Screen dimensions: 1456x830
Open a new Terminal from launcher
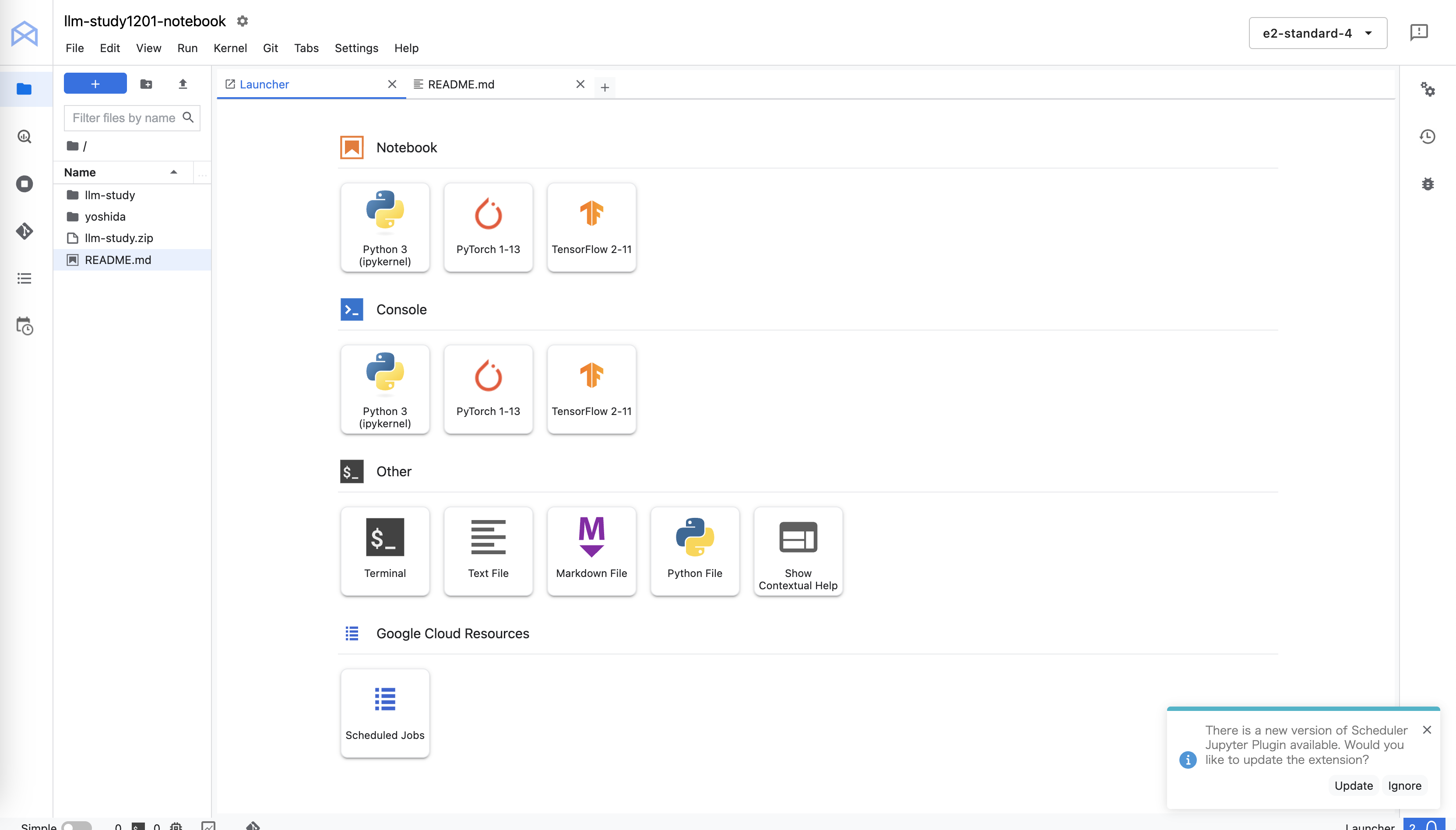pos(385,551)
